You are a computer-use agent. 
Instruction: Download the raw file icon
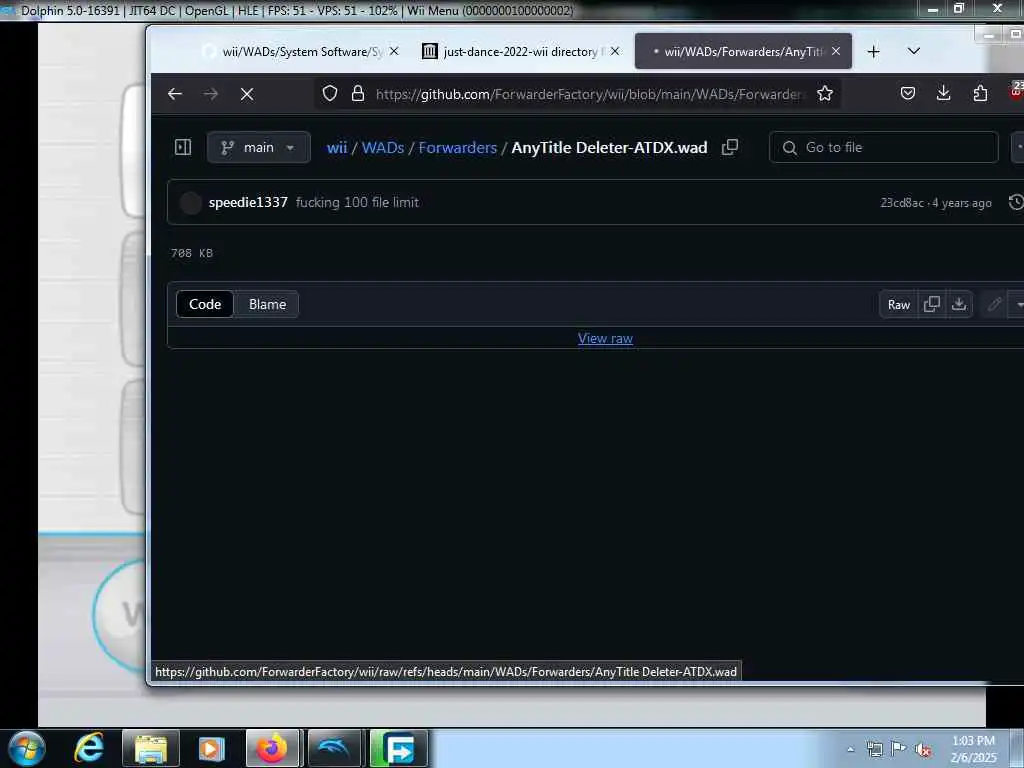click(x=959, y=304)
